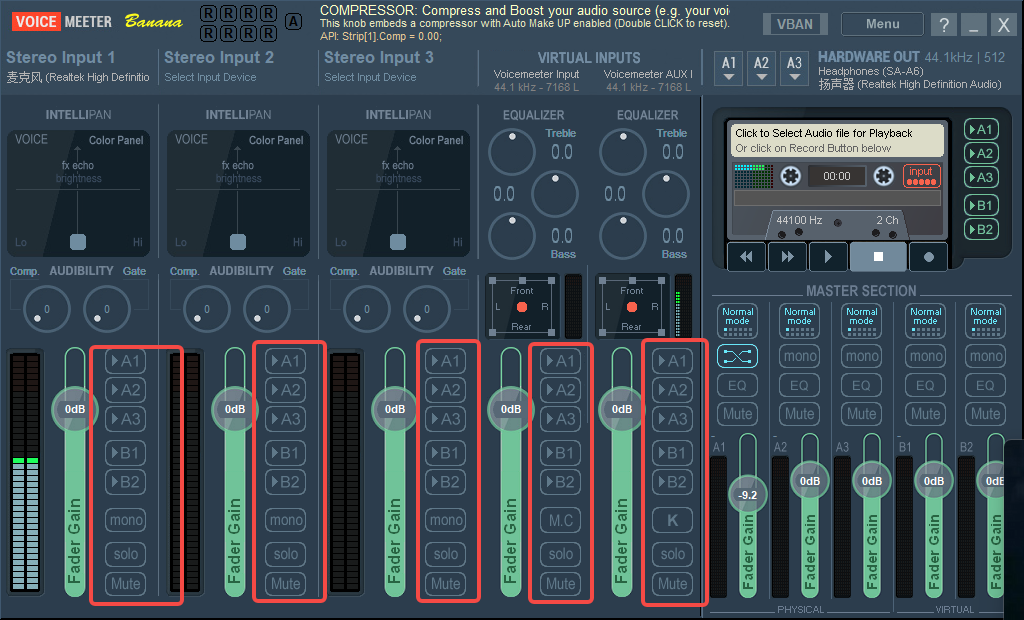Select input device for Stereo Input 2

210,77
